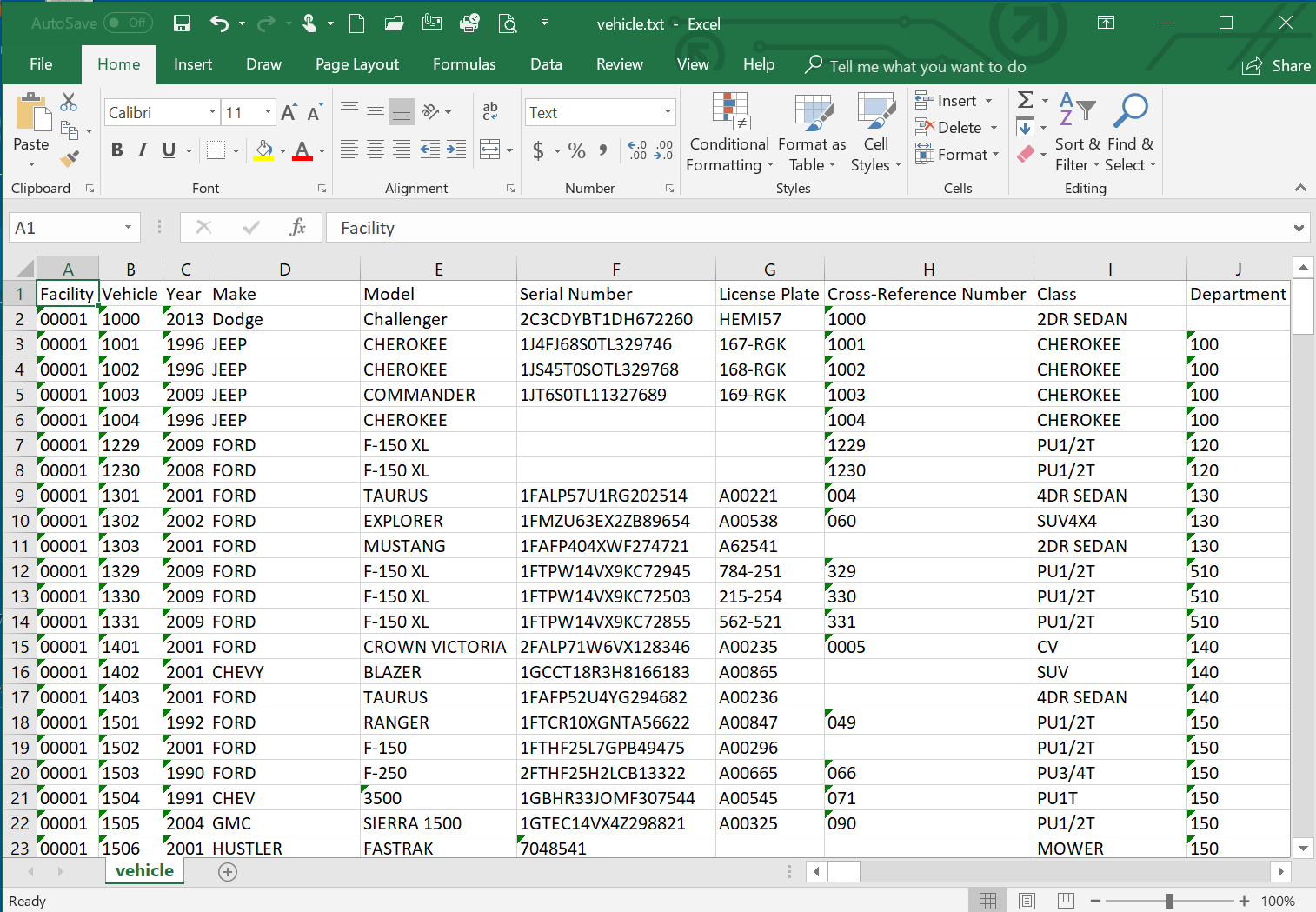Select the vehicle sheet tab

click(144, 870)
